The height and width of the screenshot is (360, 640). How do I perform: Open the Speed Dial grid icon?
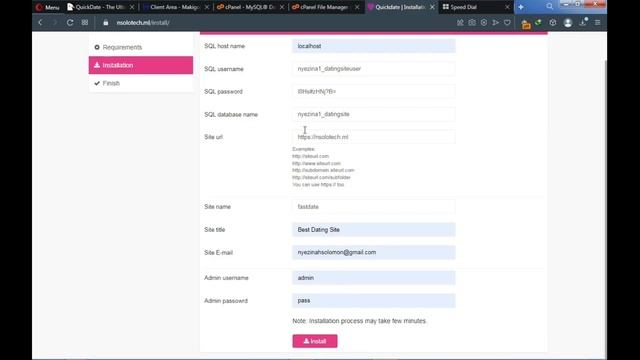[x=85, y=22]
